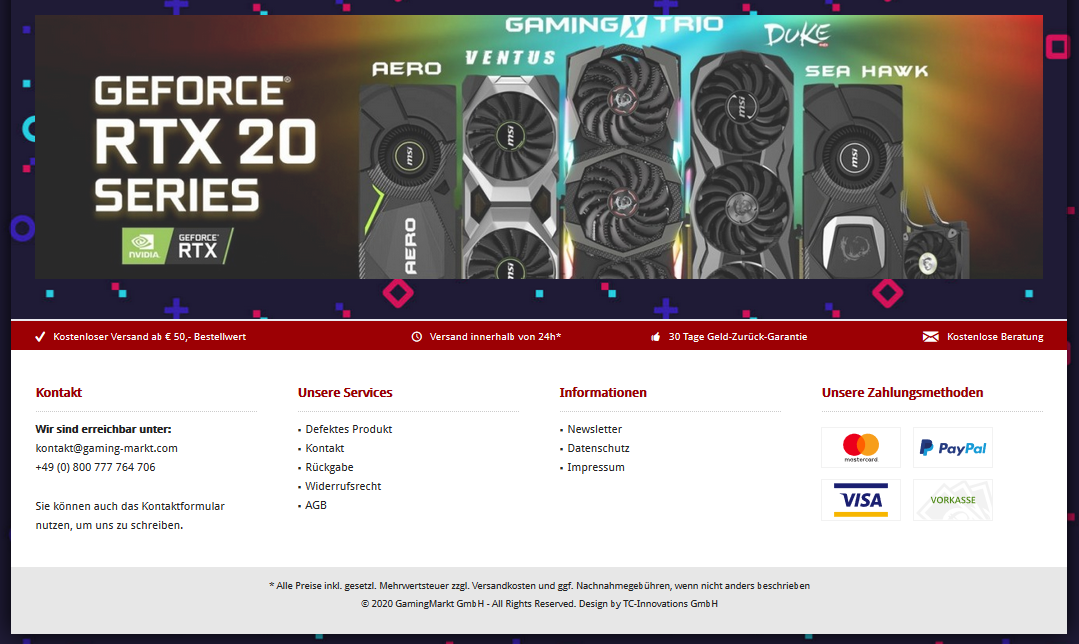This screenshot has width=1079, height=644.
Task: Click thumbs-up icon beside Geld-Zurück-Garantie
Action: (x=655, y=336)
